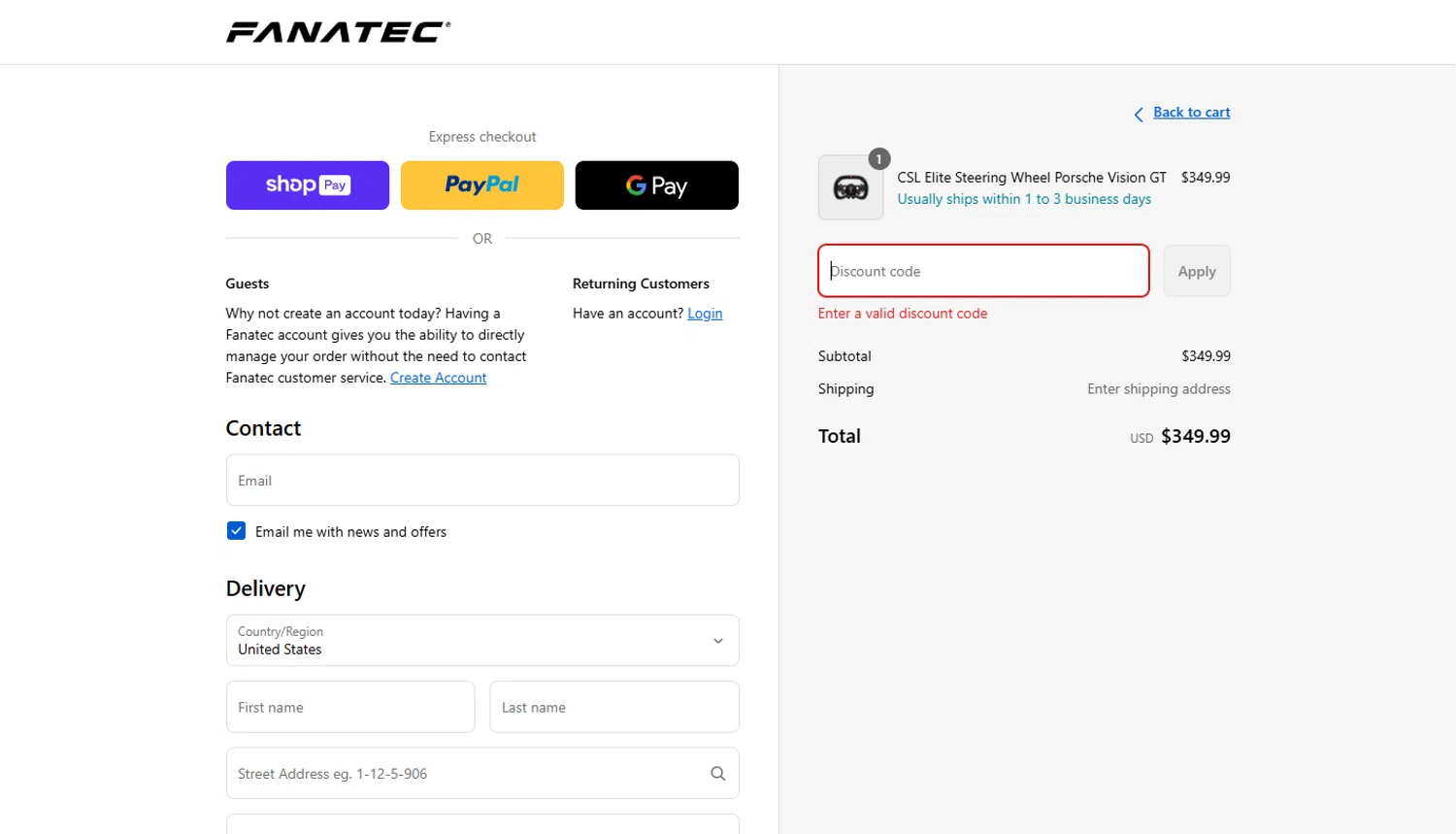Viewport: 1456px width, 834px height.
Task: Click the 'Enter a valid discount code' error
Action: pos(903,314)
